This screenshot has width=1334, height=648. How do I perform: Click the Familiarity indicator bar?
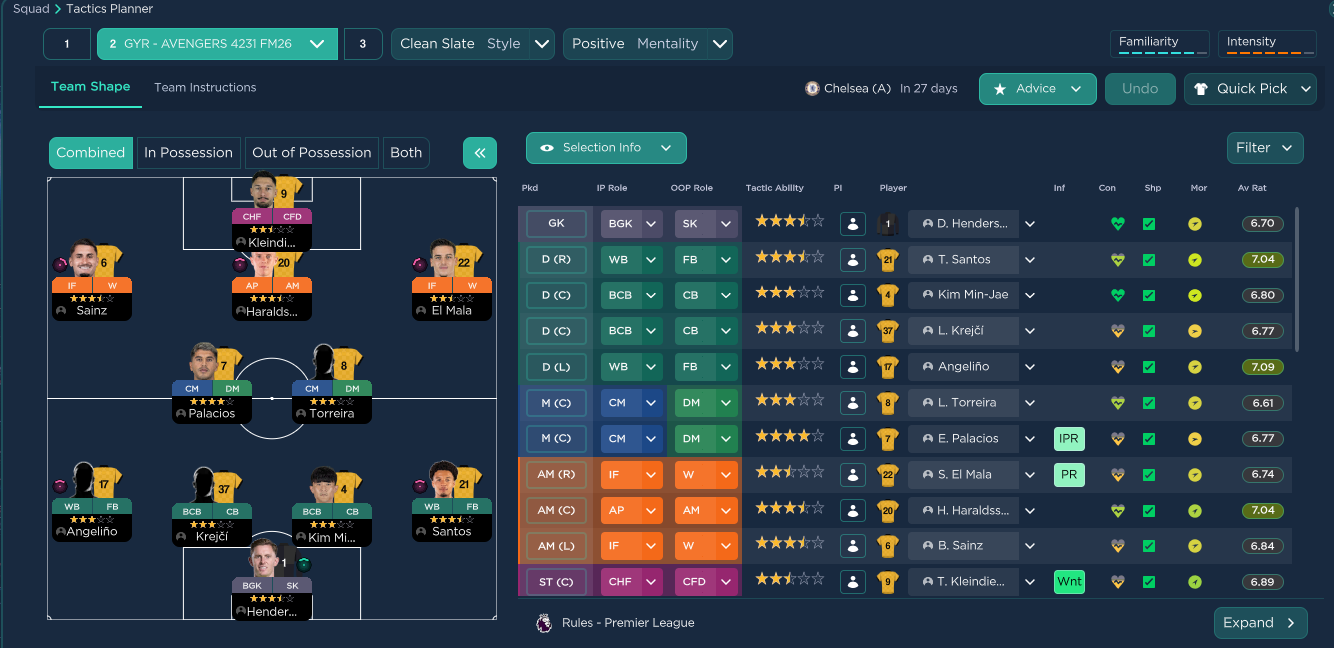(1160, 44)
